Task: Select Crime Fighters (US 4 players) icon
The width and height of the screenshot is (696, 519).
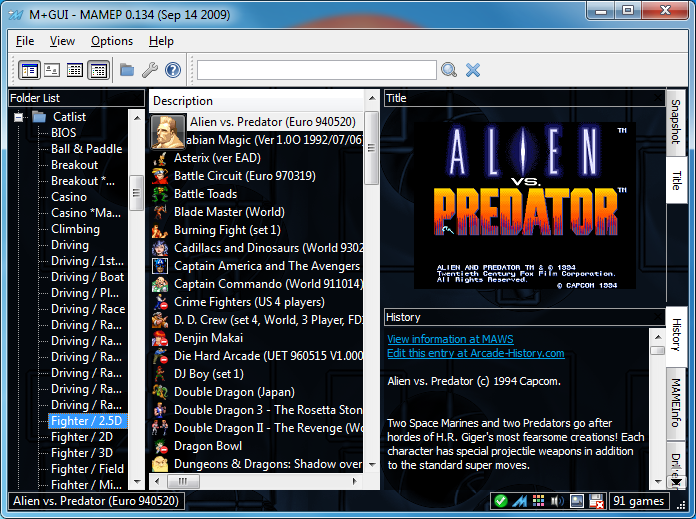Action: click(160, 302)
